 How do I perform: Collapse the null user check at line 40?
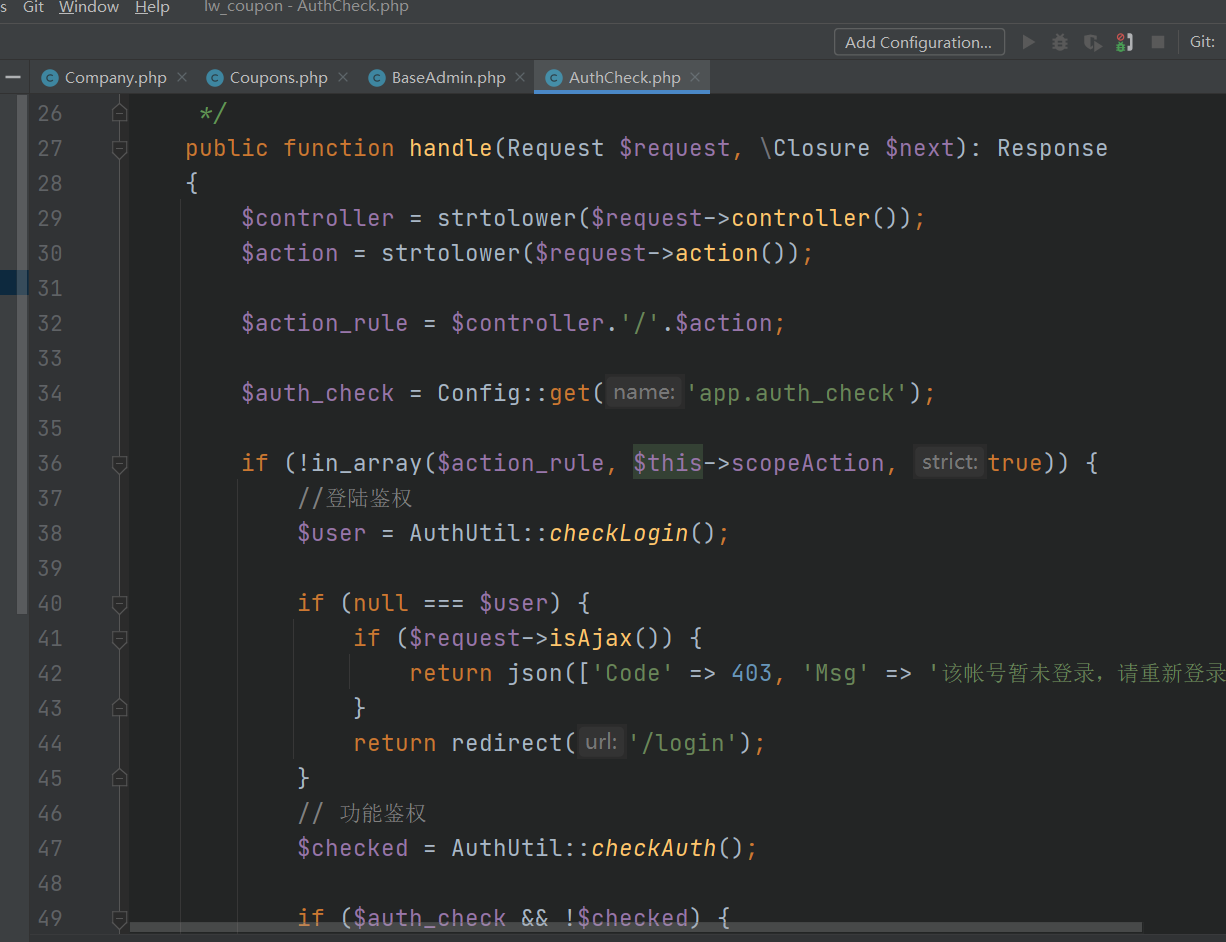120,603
